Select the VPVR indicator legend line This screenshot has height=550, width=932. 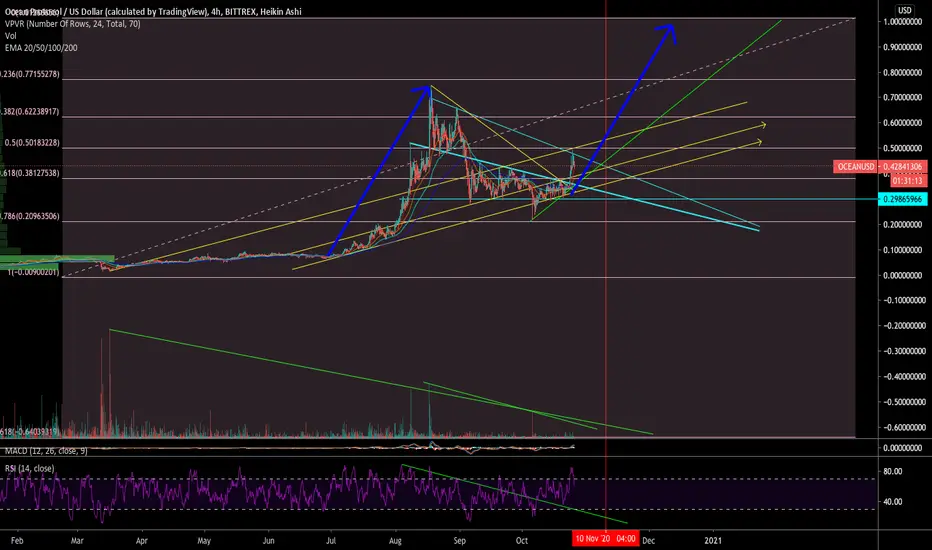click(x=73, y=24)
